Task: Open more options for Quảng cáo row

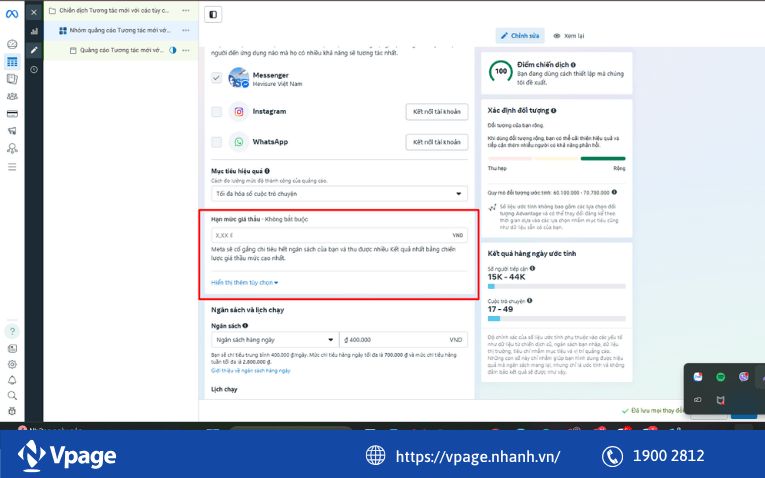Action: pos(186,50)
